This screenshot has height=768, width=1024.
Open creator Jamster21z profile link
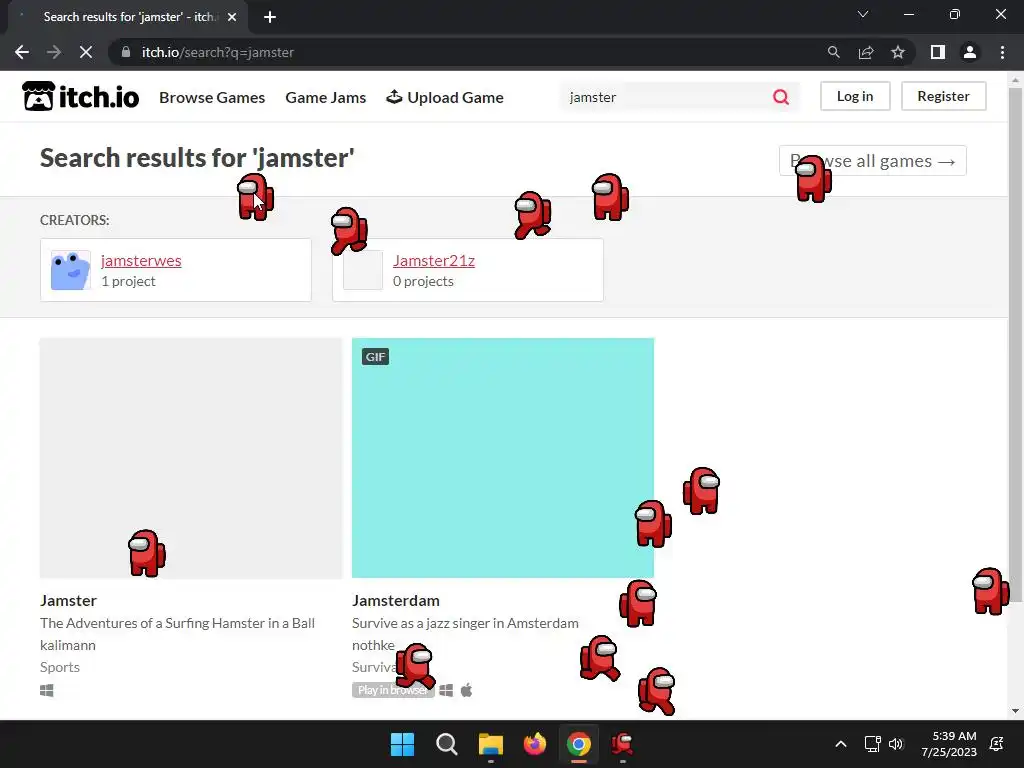(434, 260)
